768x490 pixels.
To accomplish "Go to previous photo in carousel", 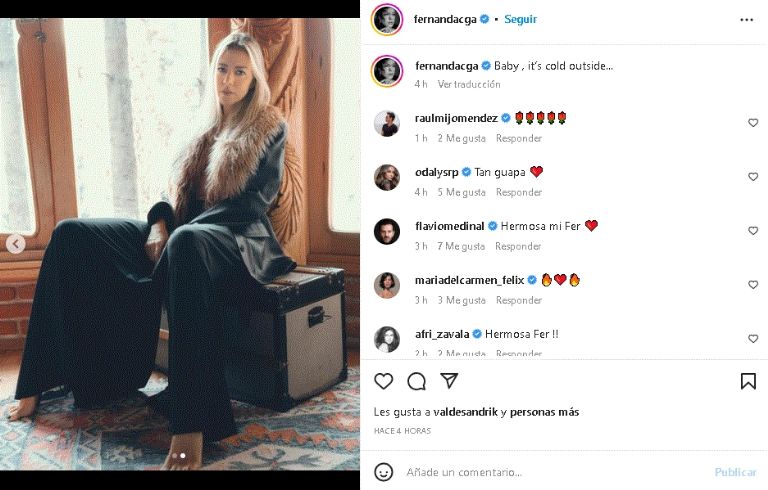I will 16,244.
